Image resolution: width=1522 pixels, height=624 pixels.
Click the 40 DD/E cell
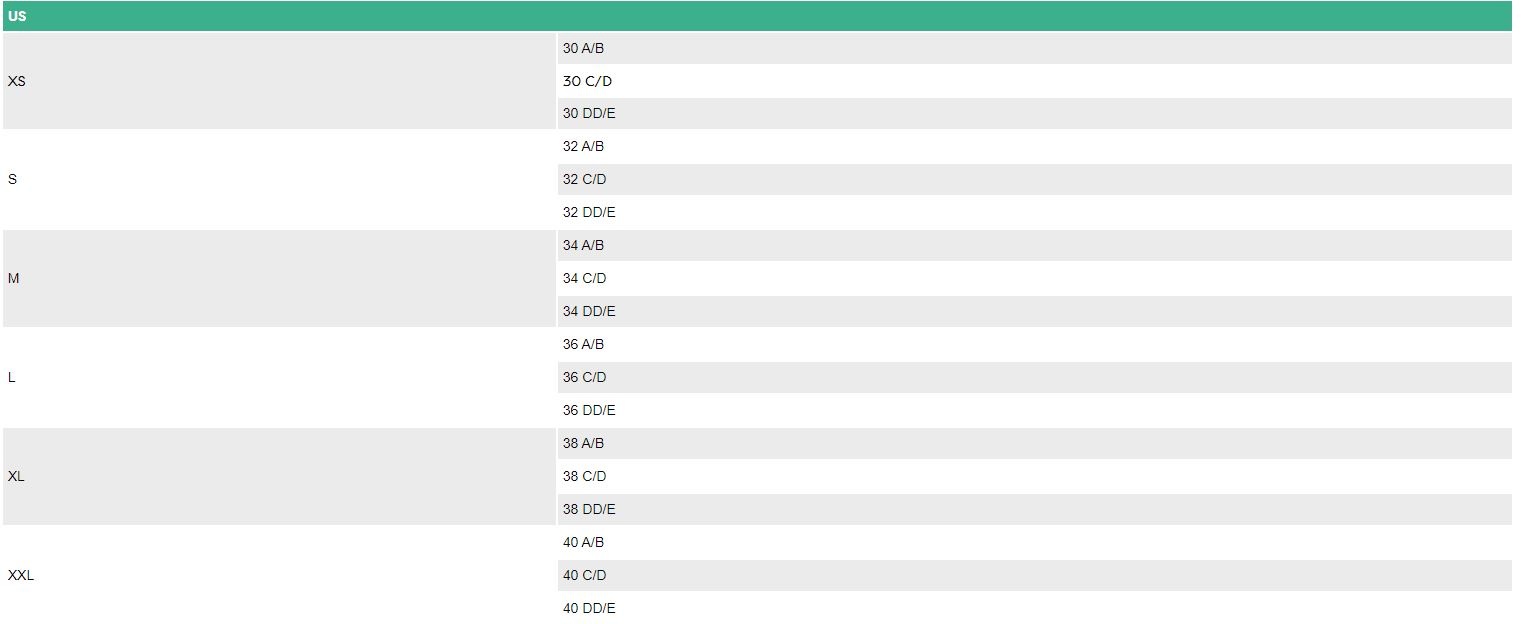click(1035, 609)
